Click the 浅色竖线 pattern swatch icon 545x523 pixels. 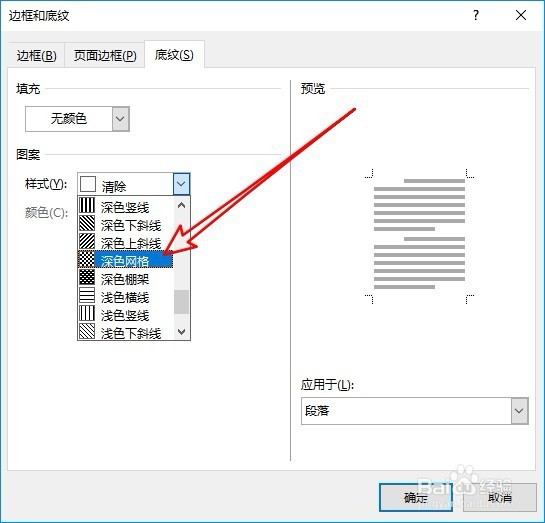coord(87,313)
